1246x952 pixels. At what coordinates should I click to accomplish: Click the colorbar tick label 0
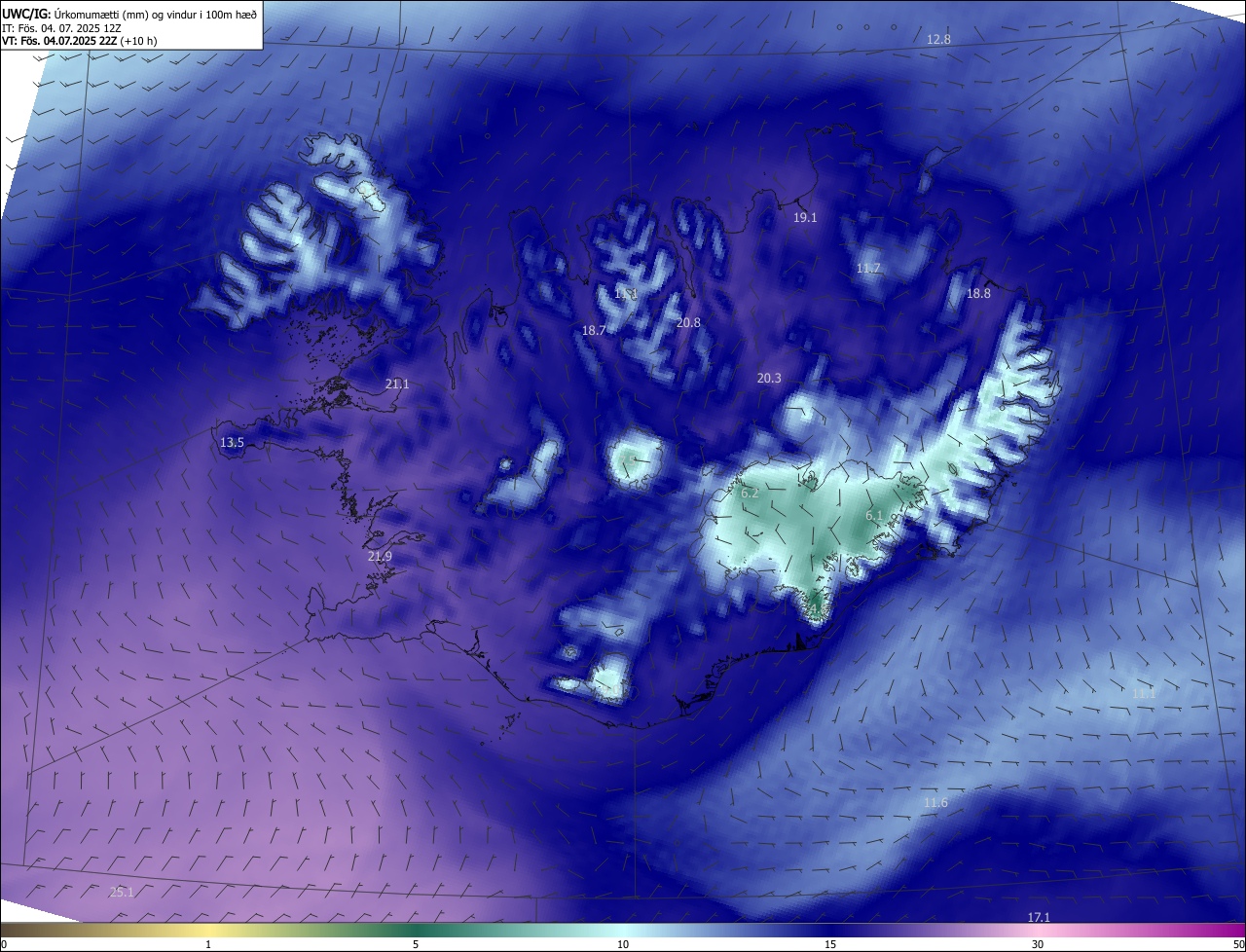click(4, 945)
